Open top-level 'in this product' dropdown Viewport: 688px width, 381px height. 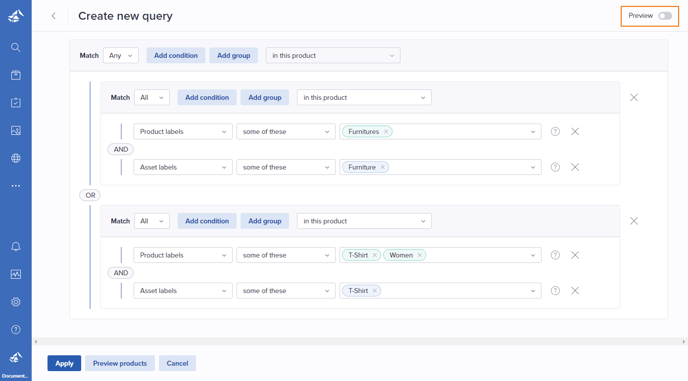333,55
